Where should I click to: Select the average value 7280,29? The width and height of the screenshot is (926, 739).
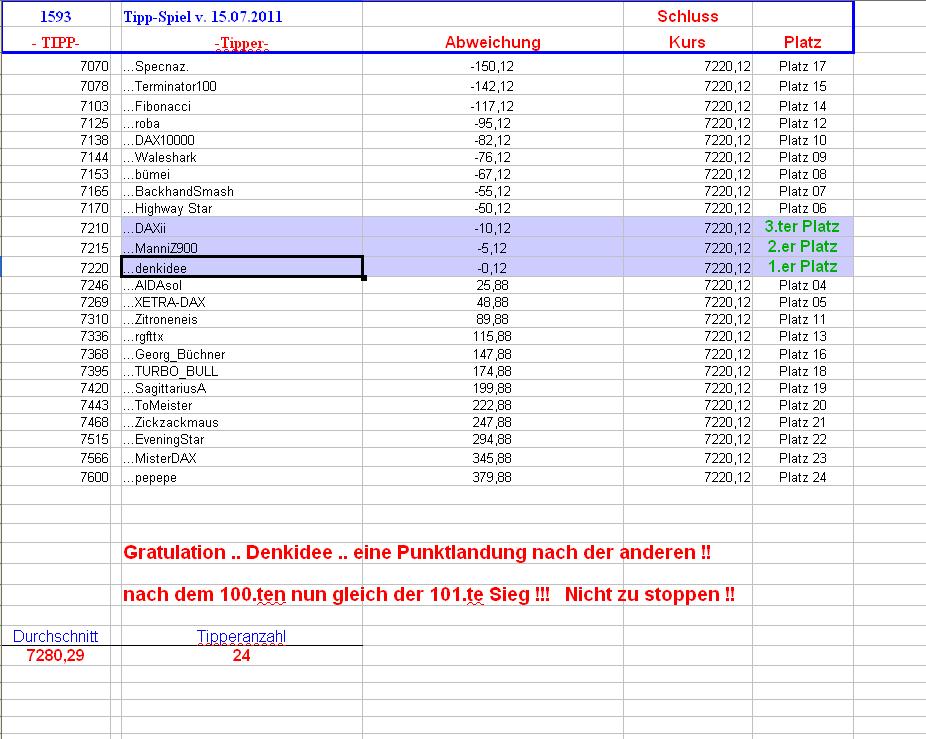click(56, 655)
